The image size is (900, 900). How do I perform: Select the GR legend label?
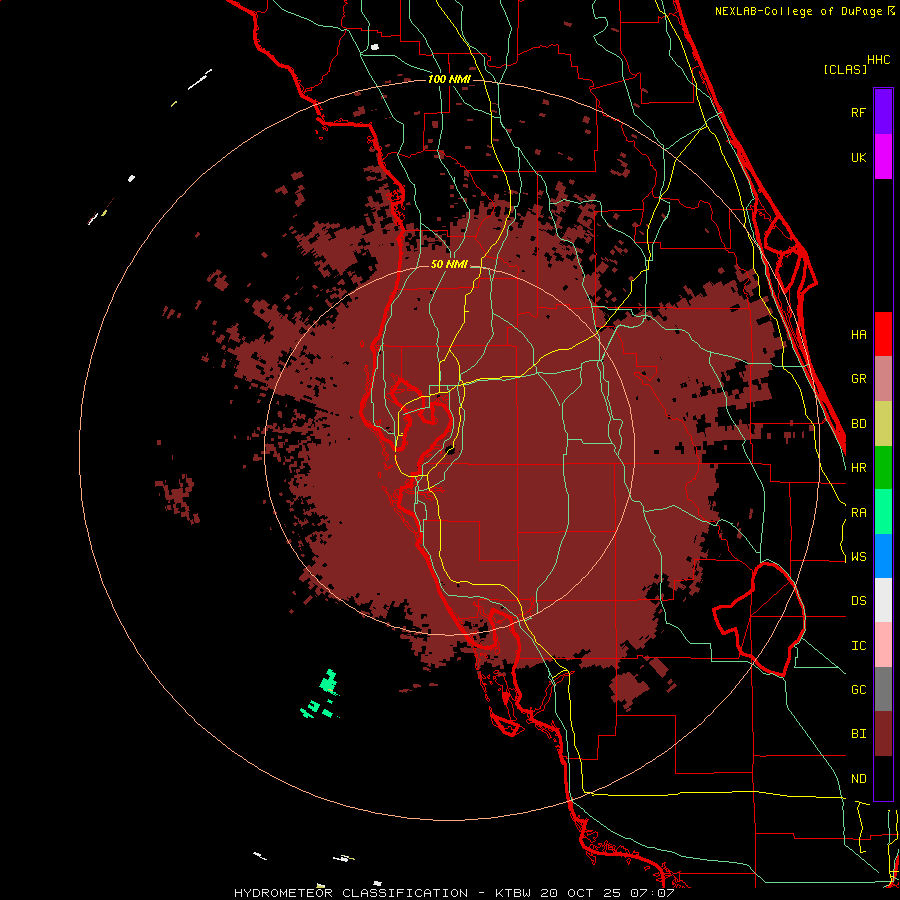click(x=858, y=379)
